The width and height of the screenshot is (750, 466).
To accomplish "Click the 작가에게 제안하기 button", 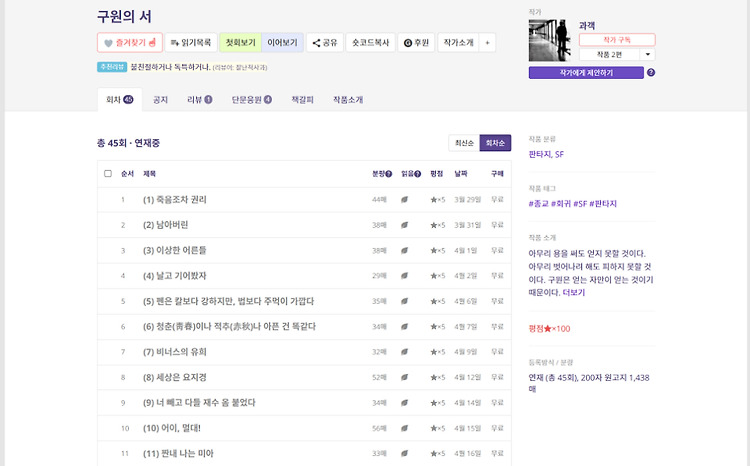I will pyautogui.click(x=586, y=73).
